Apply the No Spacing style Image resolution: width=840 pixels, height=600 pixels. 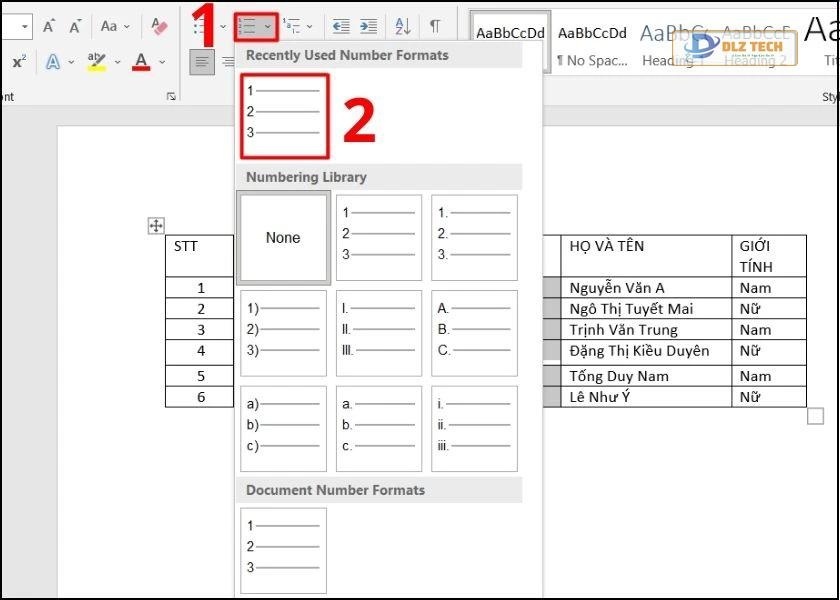pyautogui.click(x=591, y=45)
